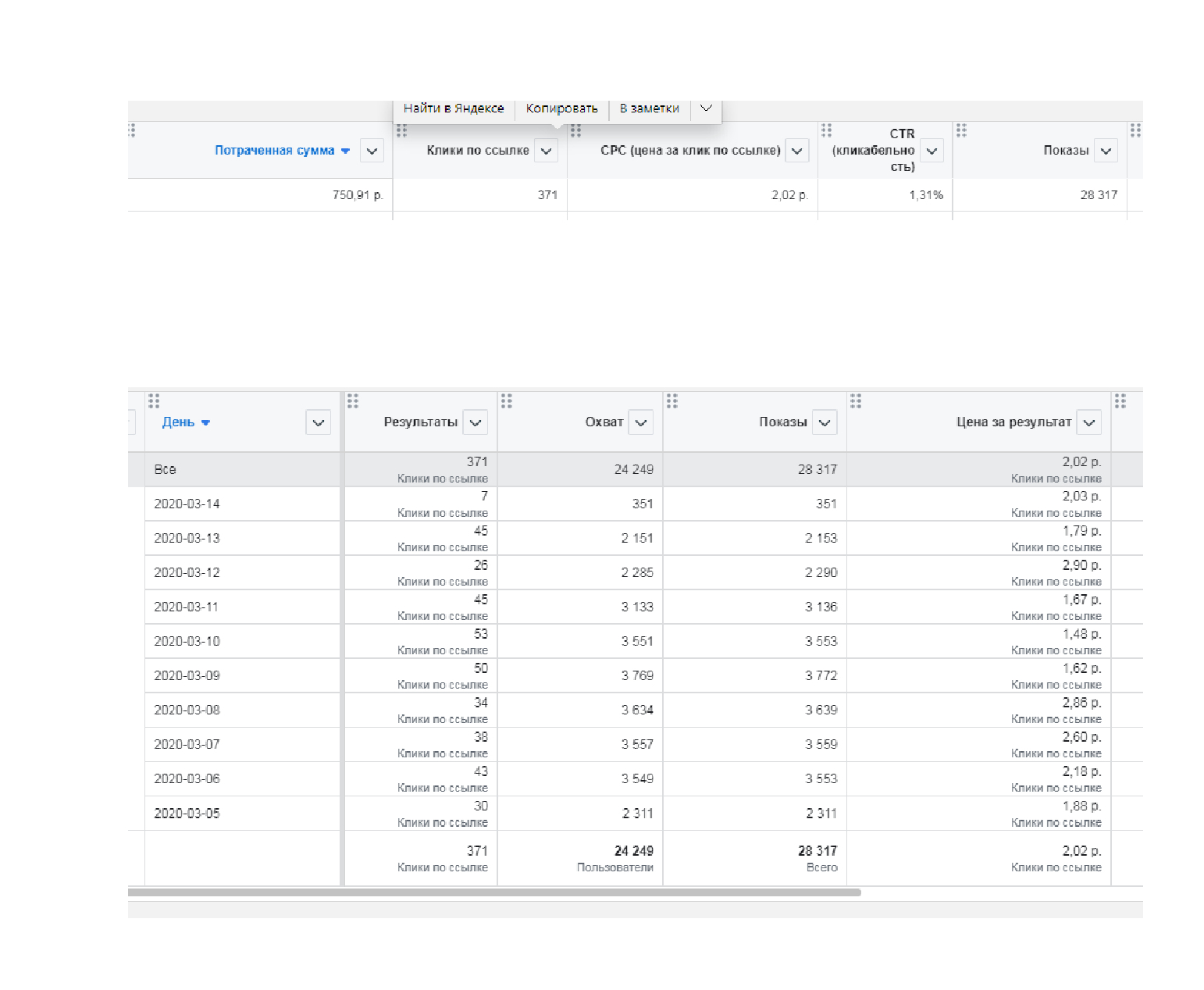The width and height of the screenshot is (1204, 990).
Task: Click Клики по ссылке column header
Action: pos(478,151)
